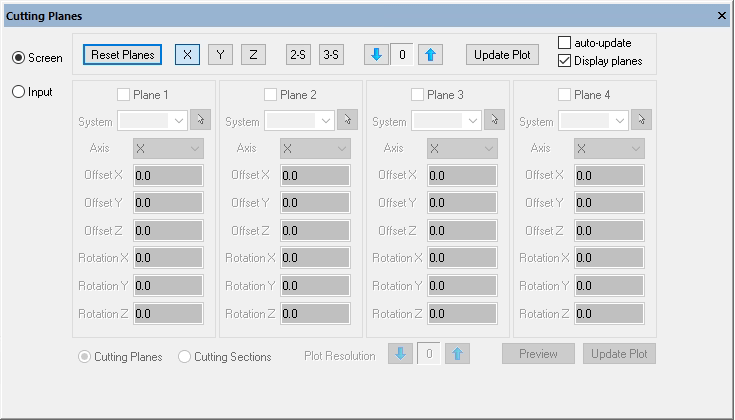Close the Cutting Planes dialog
This screenshot has height=420, width=735.
[x=722, y=16]
